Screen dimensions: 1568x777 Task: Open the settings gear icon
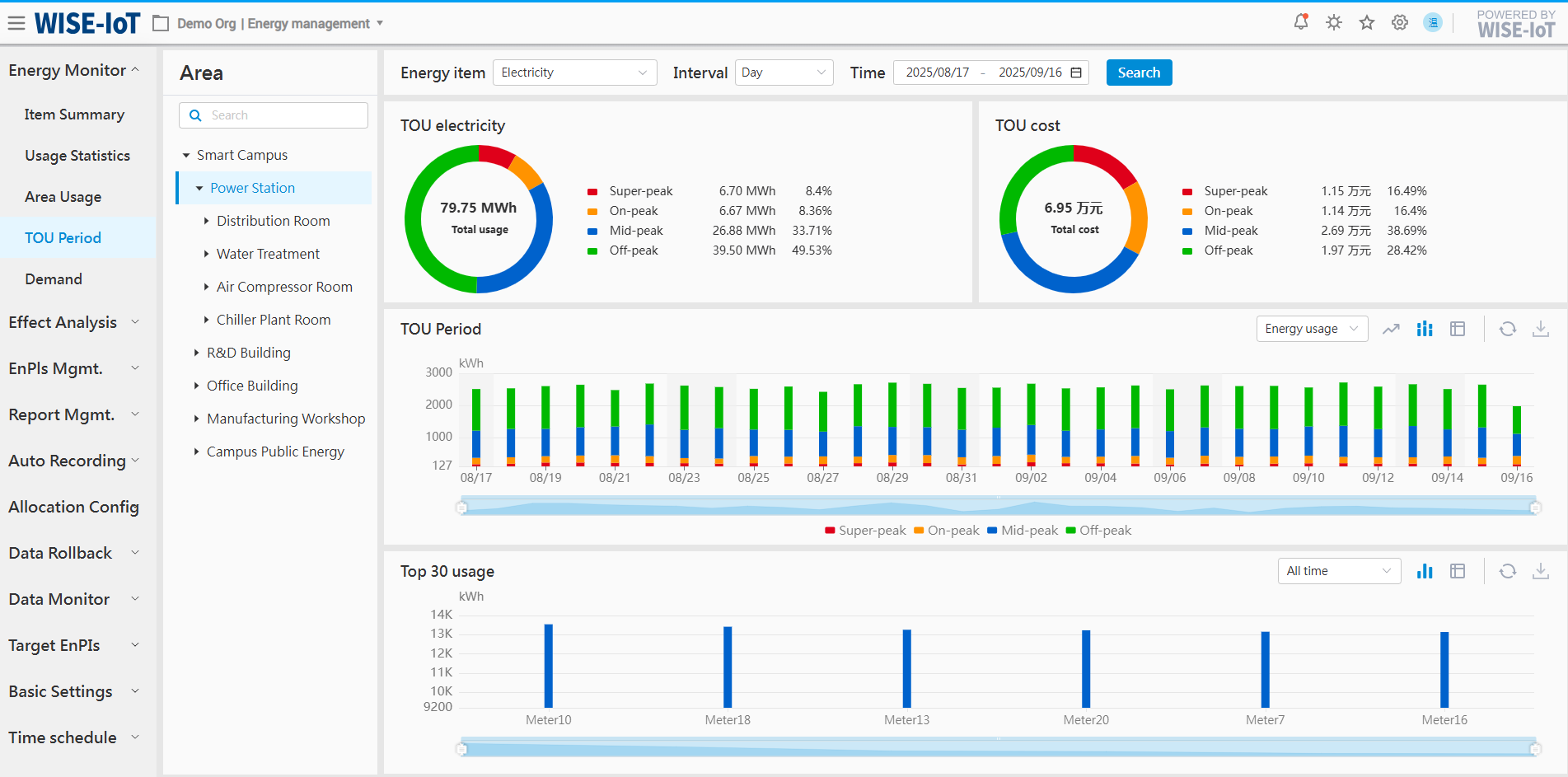[1400, 23]
